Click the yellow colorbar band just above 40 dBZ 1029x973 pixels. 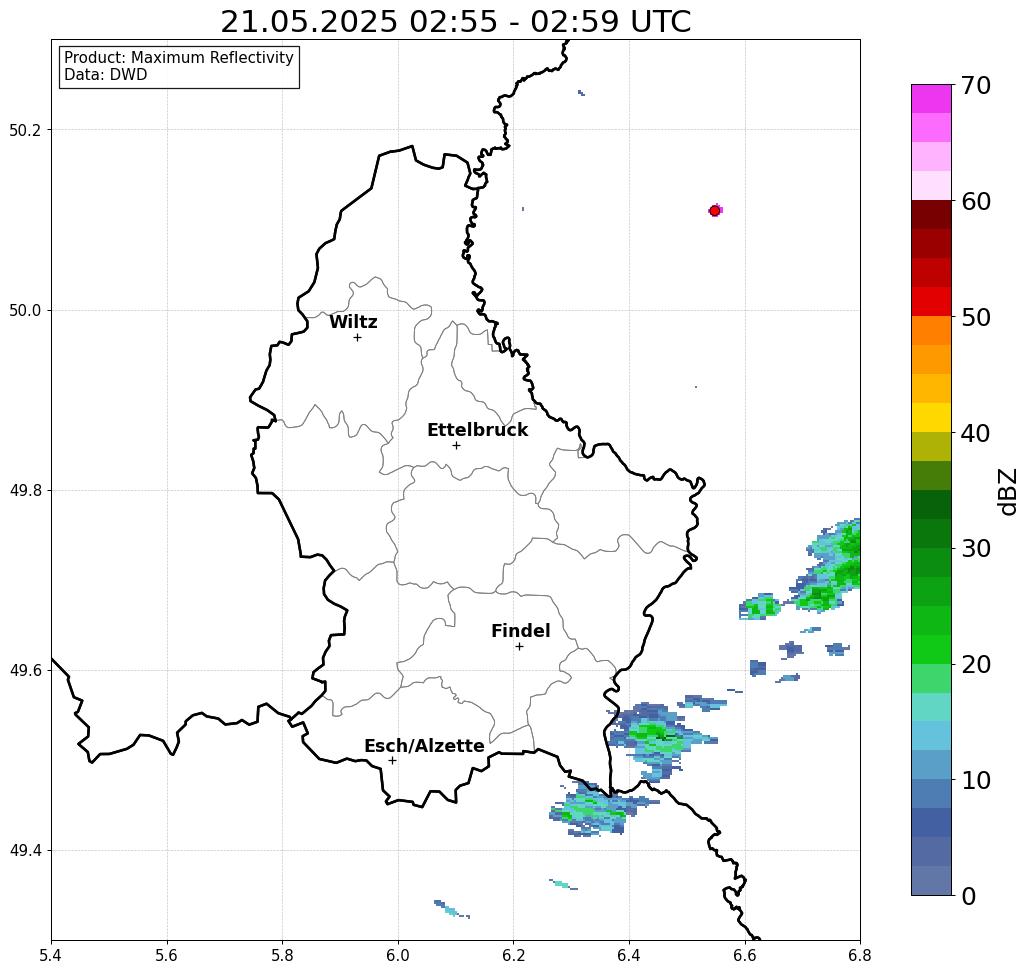tap(931, 417)
